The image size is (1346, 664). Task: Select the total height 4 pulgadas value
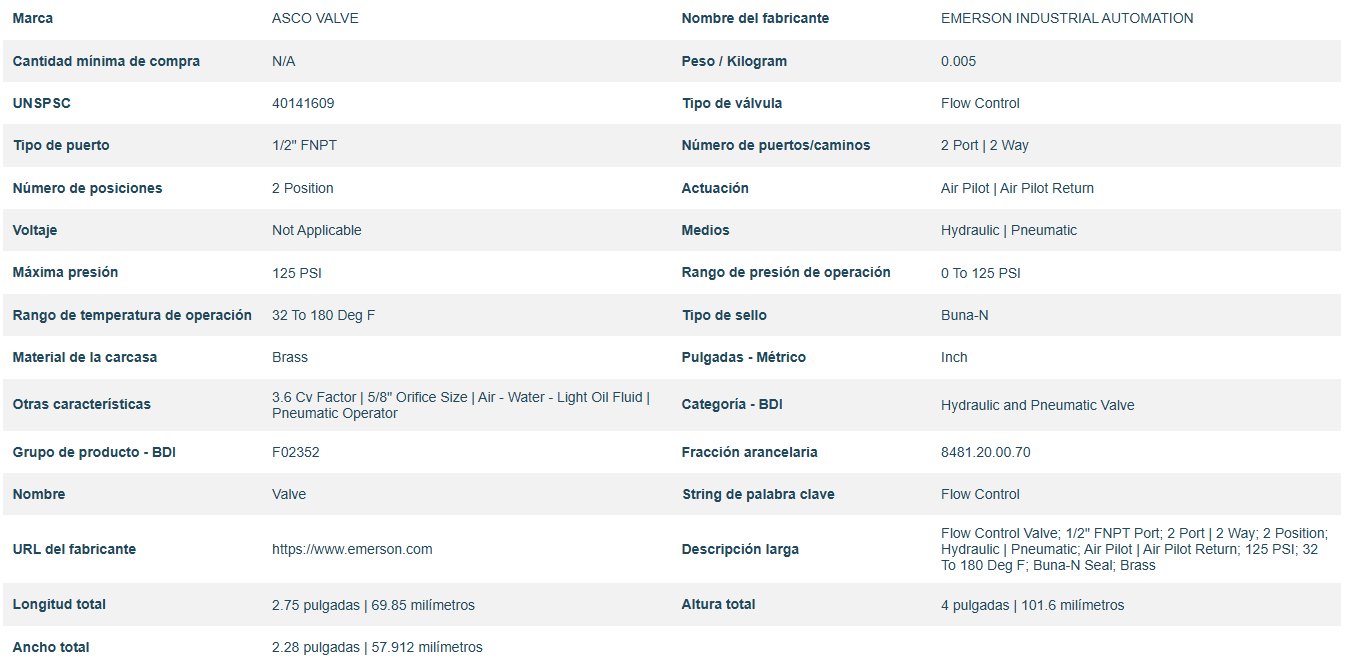(1032, 605)
